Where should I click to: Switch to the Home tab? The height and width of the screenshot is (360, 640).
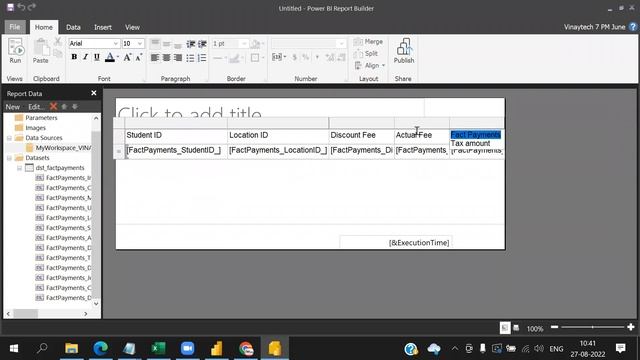tap(44, 27)
